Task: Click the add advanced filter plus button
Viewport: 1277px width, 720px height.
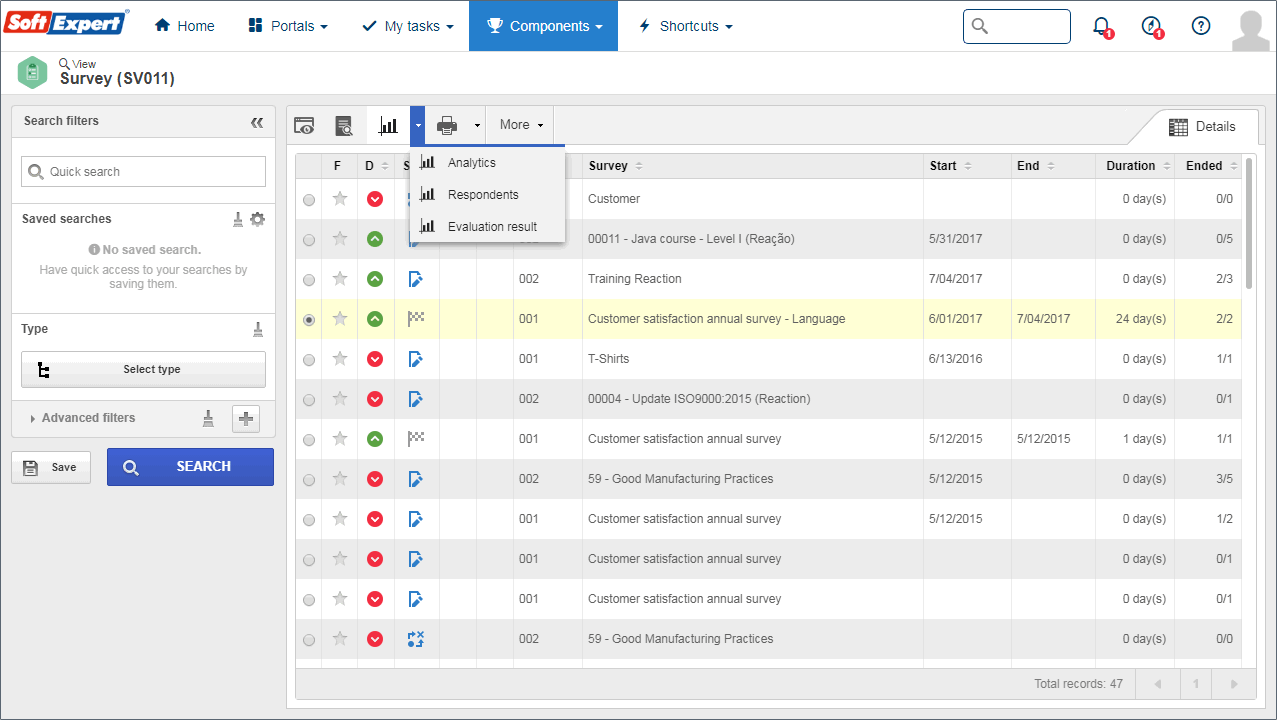Action: tap(246, 419)
